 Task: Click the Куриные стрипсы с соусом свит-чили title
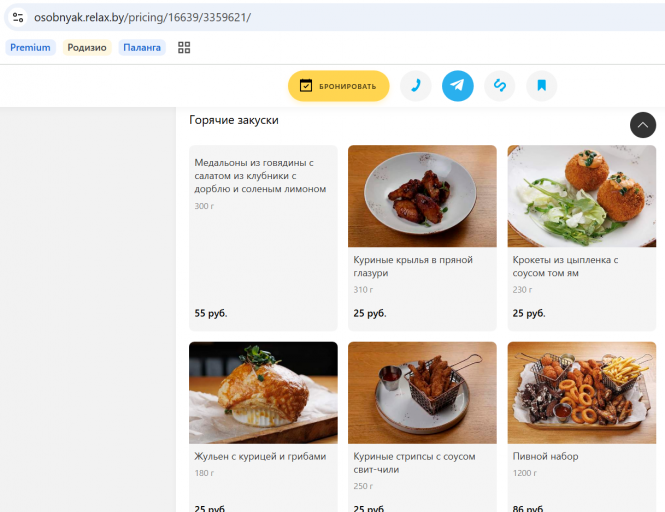coord(414,463)
